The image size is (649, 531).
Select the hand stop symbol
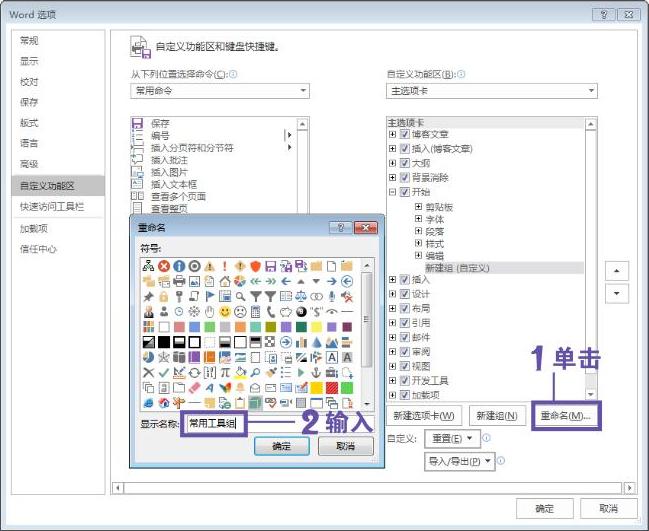tap(210, 312)
